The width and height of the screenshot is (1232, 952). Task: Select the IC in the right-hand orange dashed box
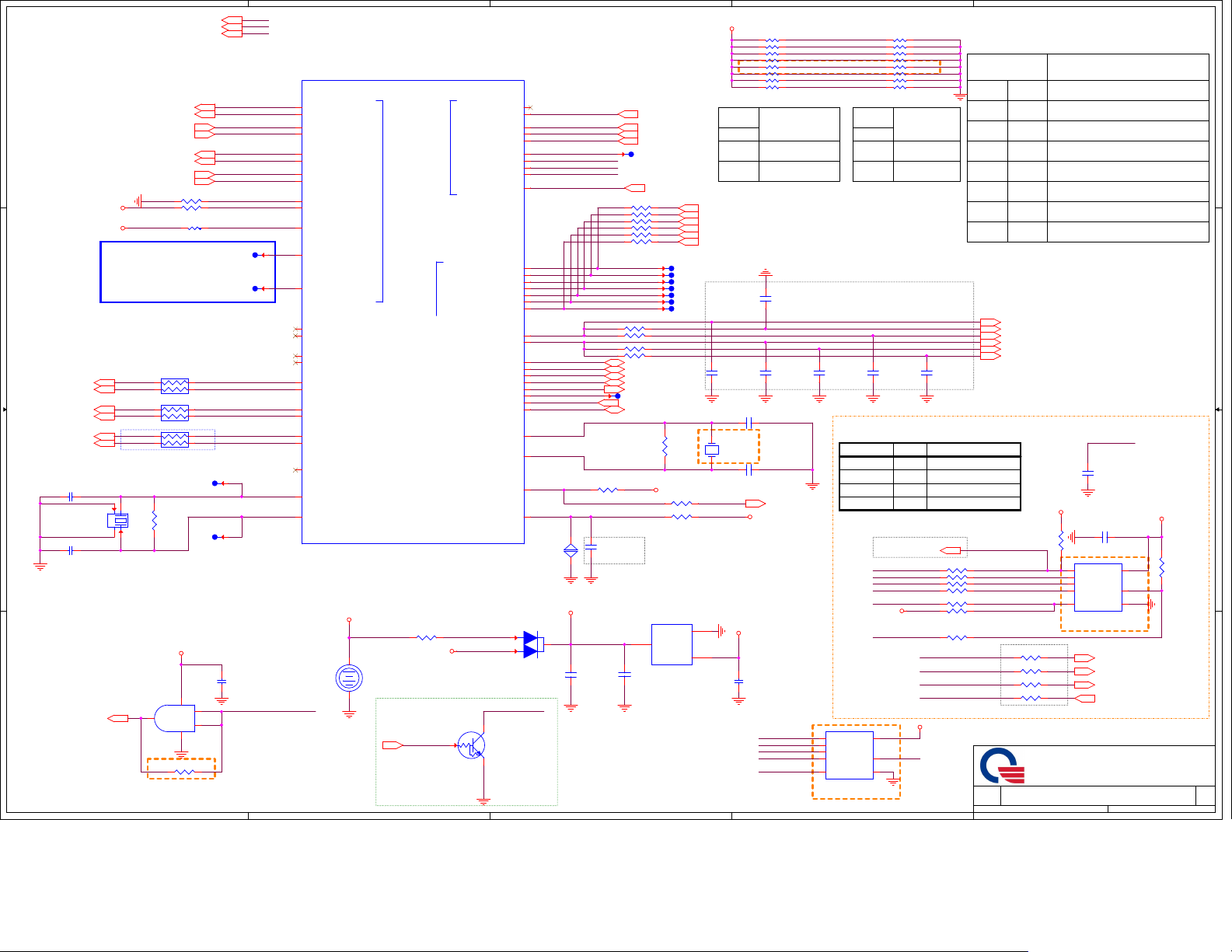[x=1098, y=588]
